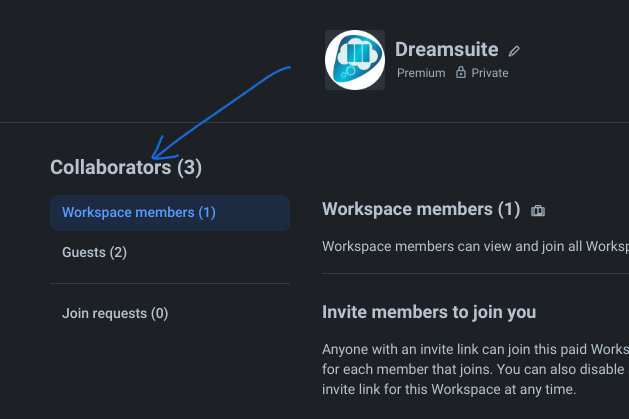Click the Premium plan label

[x=421, y=73]
